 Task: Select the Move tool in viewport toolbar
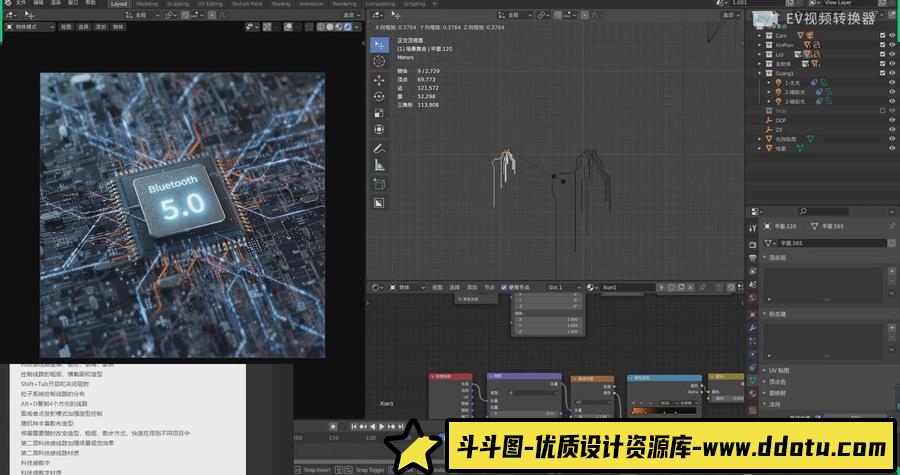(379, 80)
